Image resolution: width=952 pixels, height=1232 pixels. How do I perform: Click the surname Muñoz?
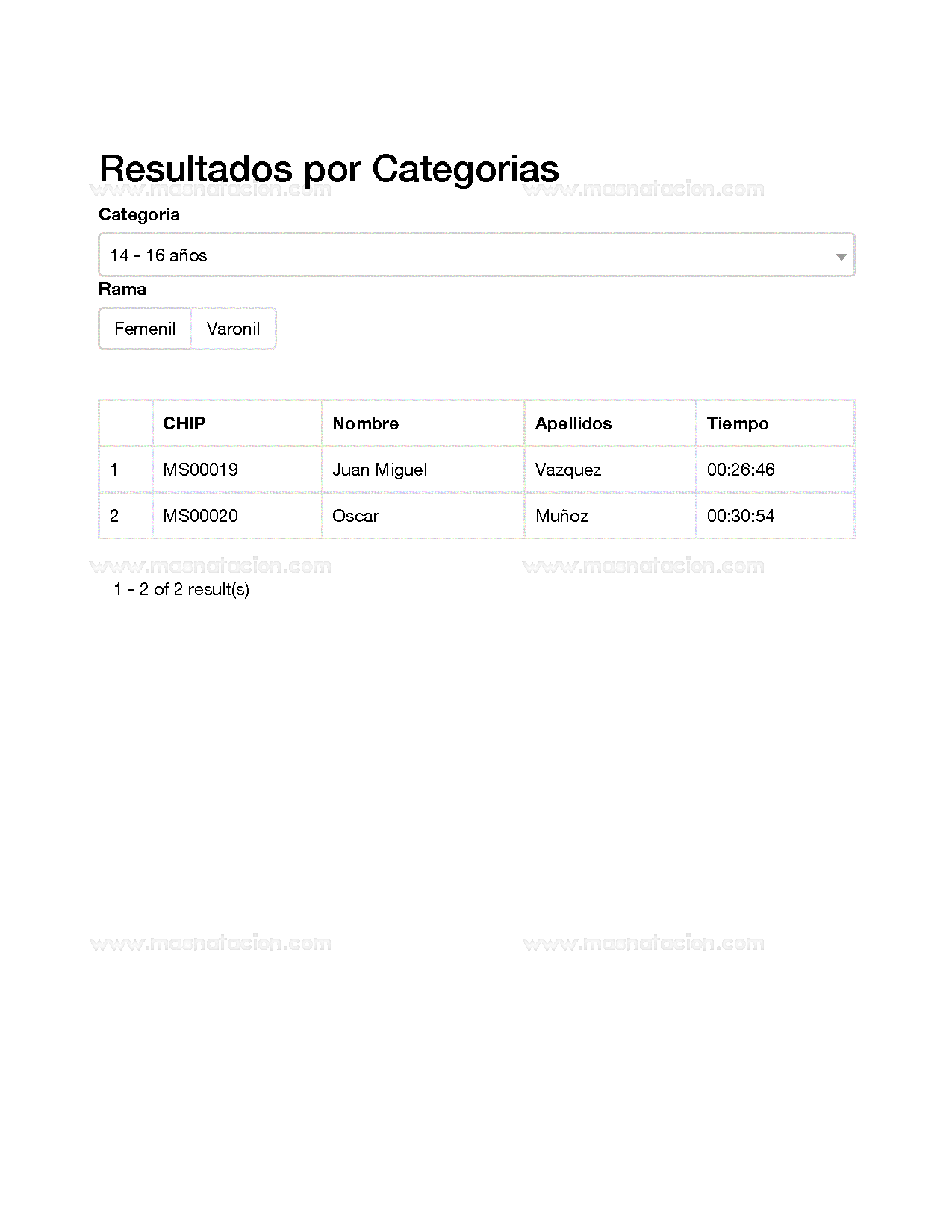[x=561, y=516]
